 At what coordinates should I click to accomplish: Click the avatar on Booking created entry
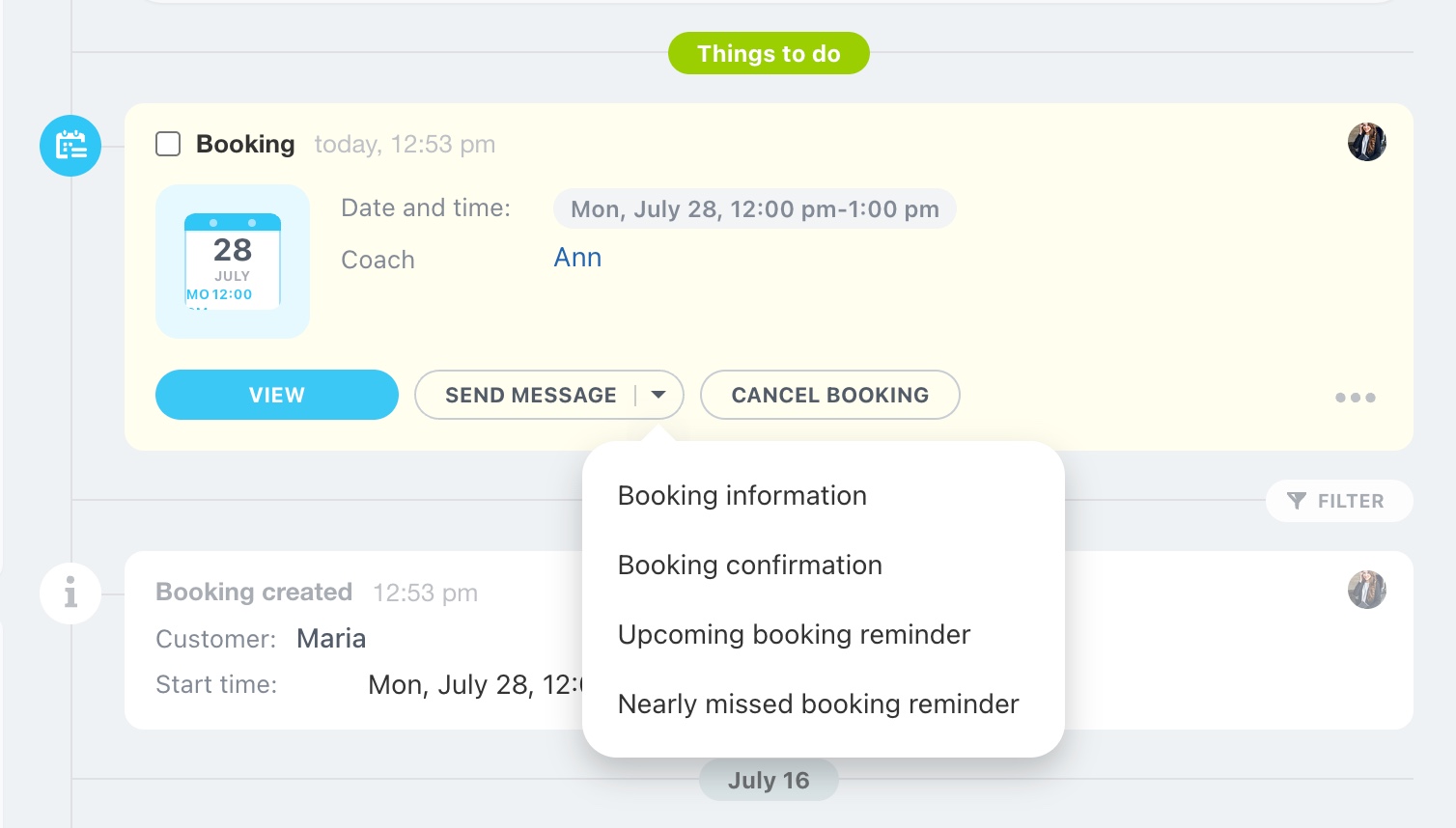click(1366, 590)
